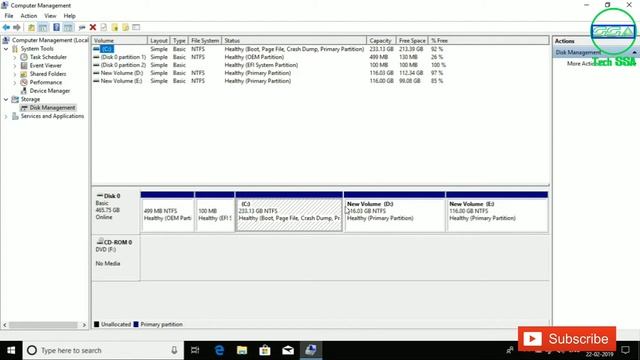Click the microphone icon in search box

[x=174, y=350]
